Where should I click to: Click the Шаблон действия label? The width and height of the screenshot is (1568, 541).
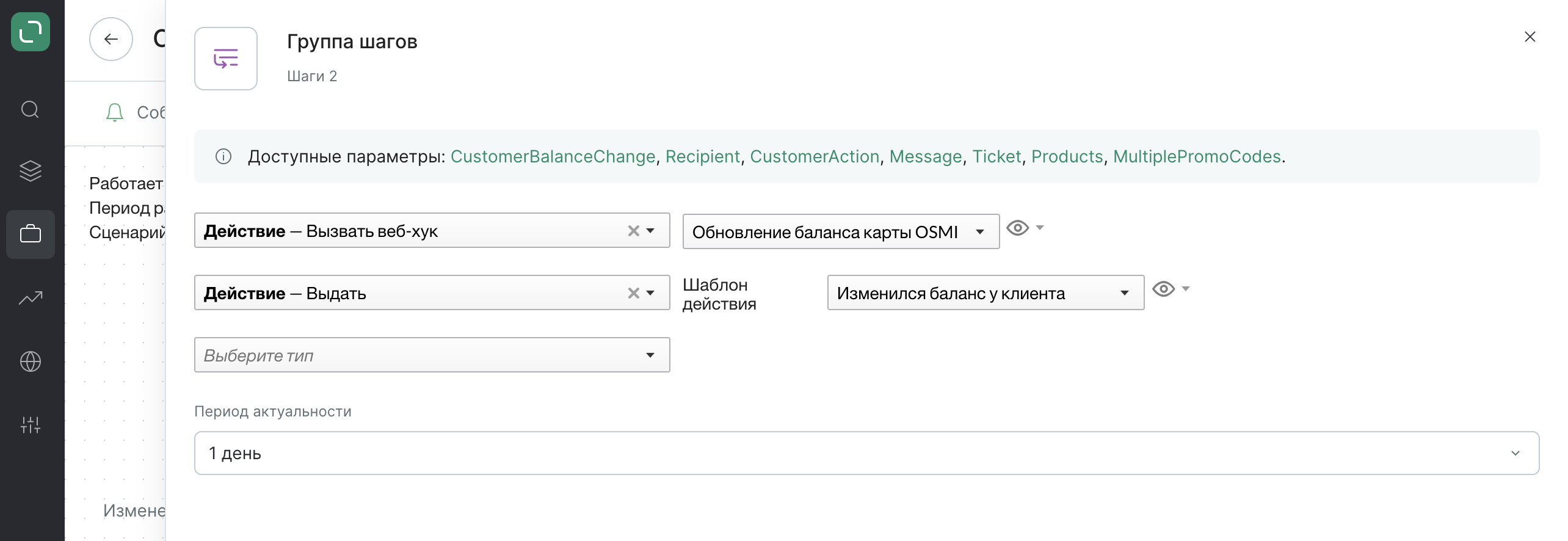(x=719, y=294)
